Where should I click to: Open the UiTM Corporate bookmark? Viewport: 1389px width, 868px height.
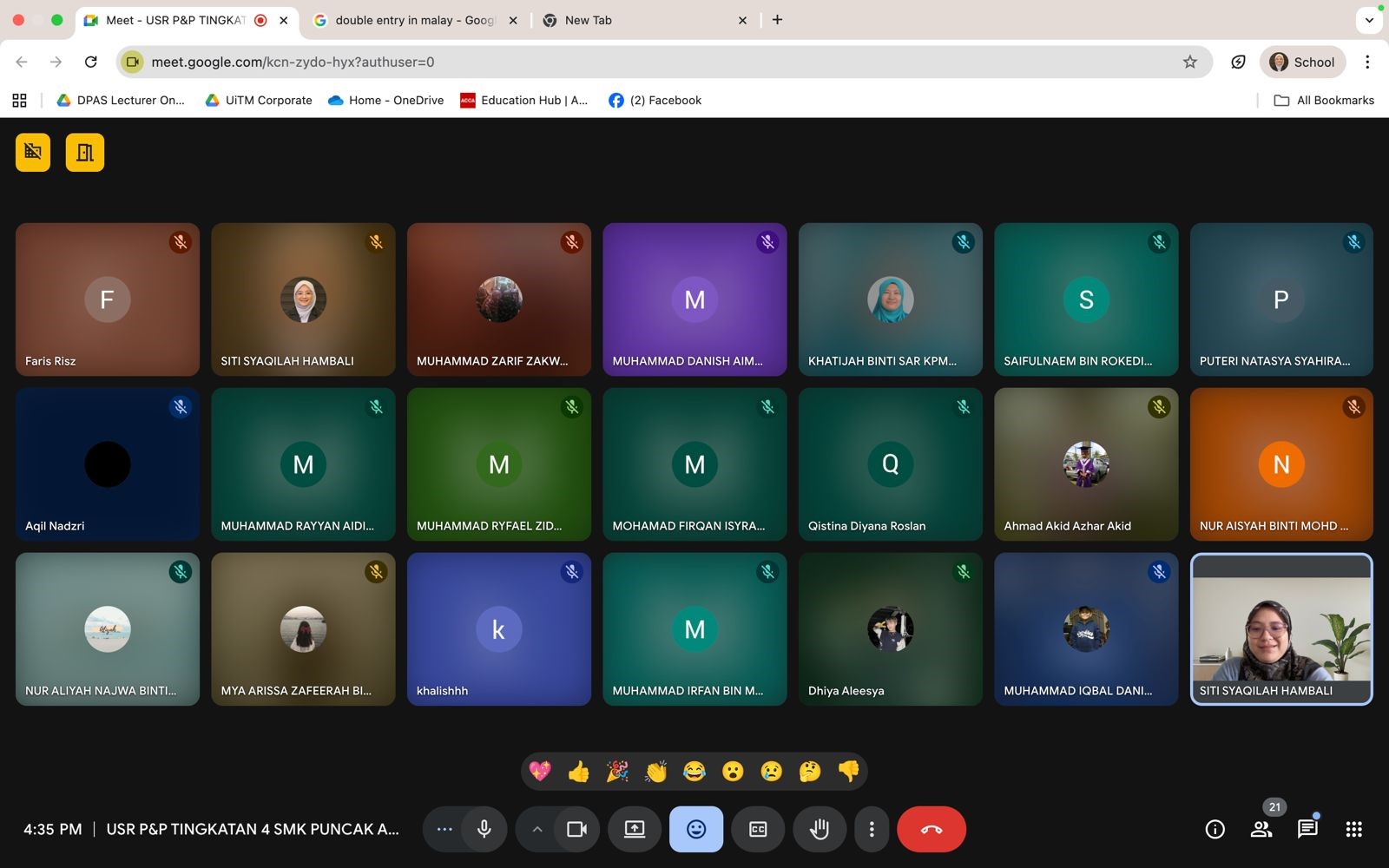(259, 100)
